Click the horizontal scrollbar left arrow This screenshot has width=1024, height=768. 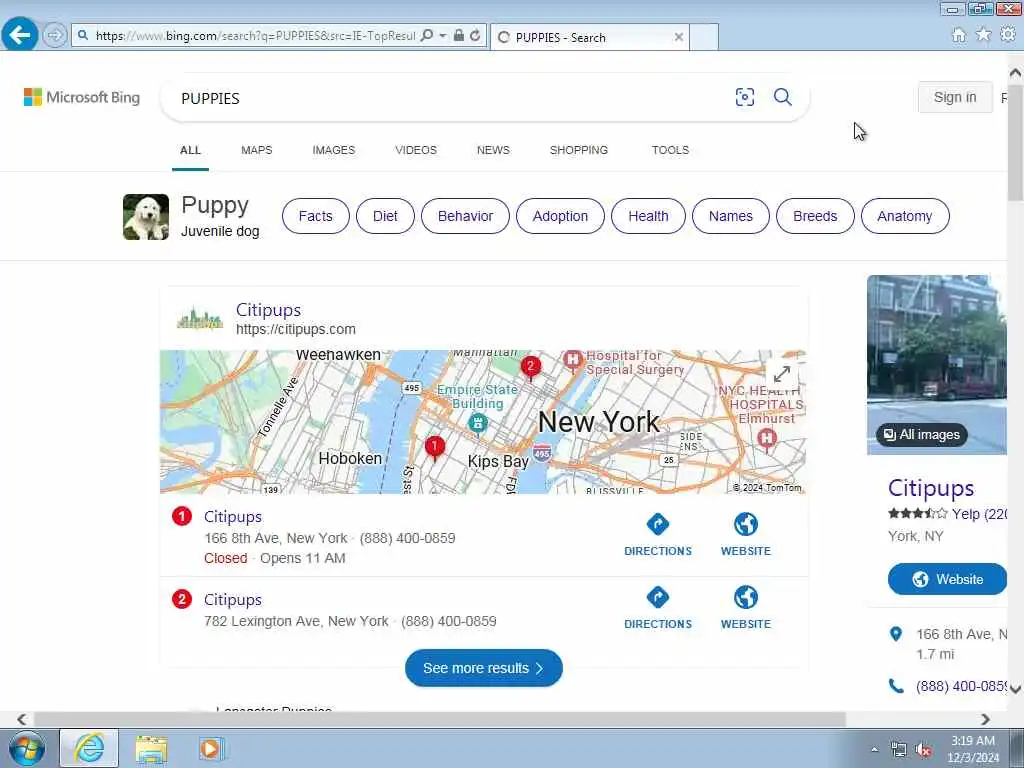pos(22,719)
